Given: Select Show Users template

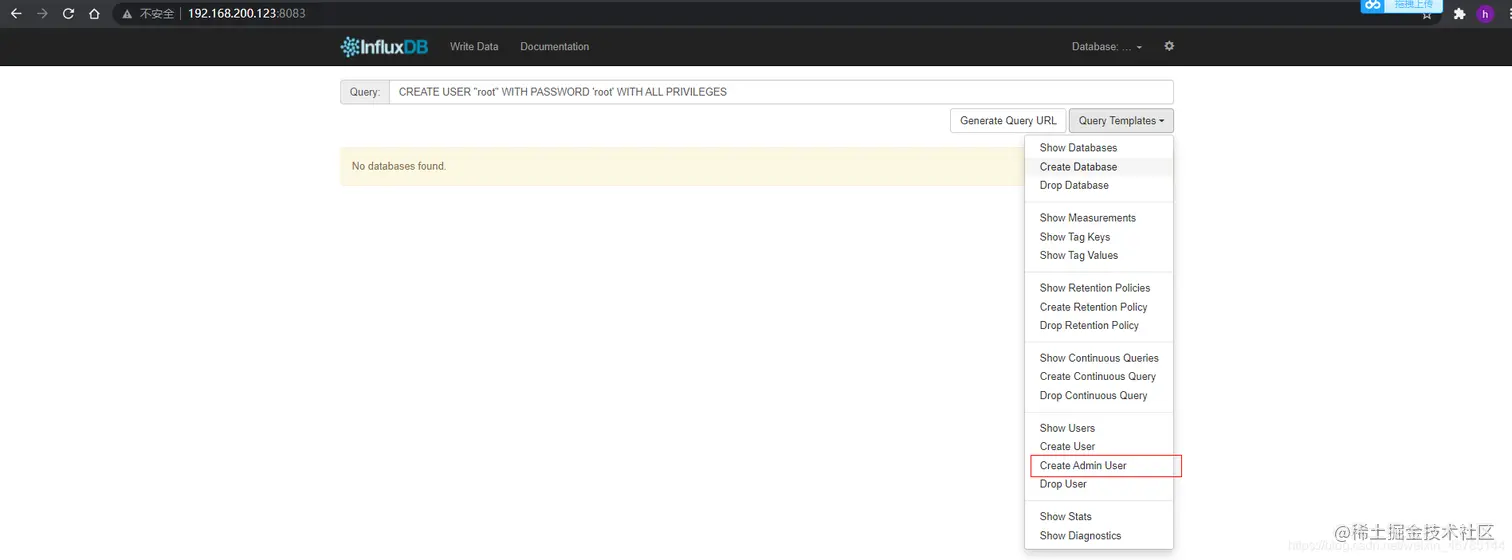Looking at the screenshot, I should coord(1099,428).
